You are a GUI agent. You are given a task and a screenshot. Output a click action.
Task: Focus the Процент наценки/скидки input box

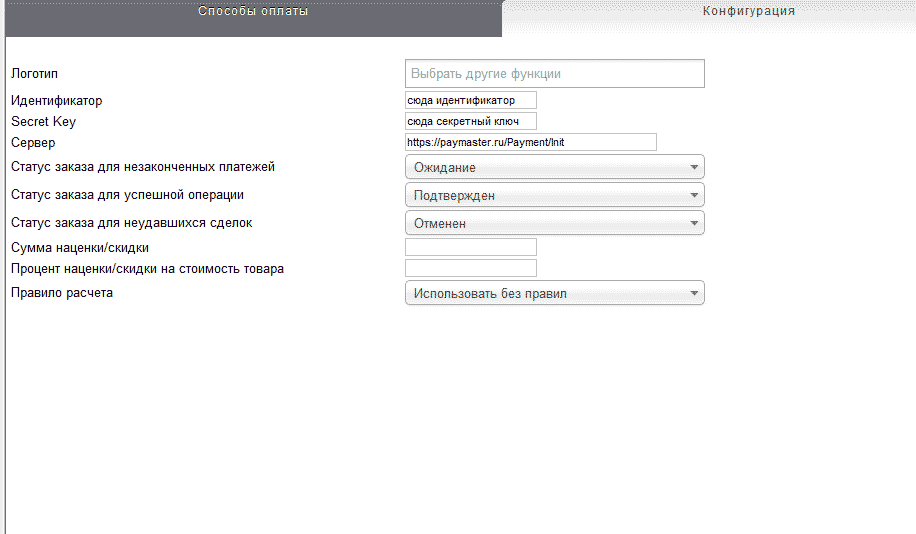[x=470, y=268]
